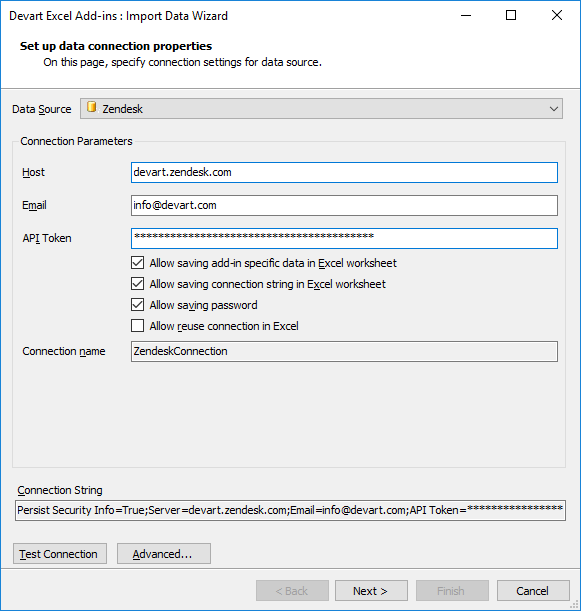
Task: Focus the Email field with info@devart.com
Action: pyautogui.click(x=344, y=205)
